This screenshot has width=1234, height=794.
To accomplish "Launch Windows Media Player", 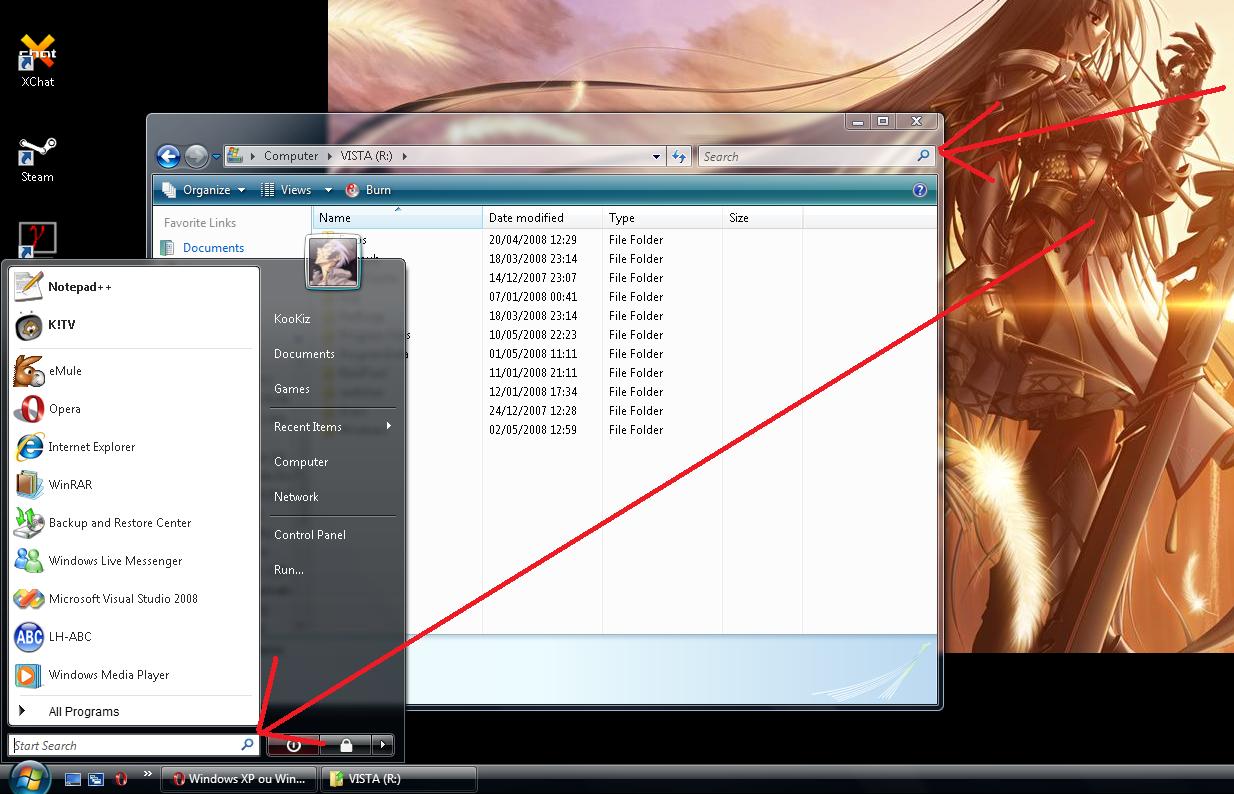I will pos(108,675).
